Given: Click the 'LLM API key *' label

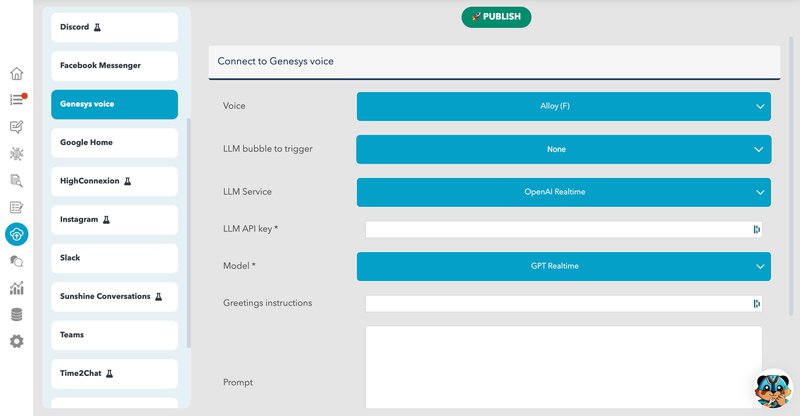Looking at the screenshot, I should [251, 229].
